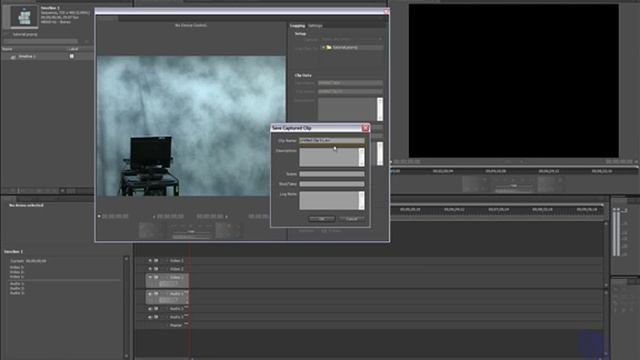
Task: Click the Timeline panel time ruler
Action: (497, 209)
